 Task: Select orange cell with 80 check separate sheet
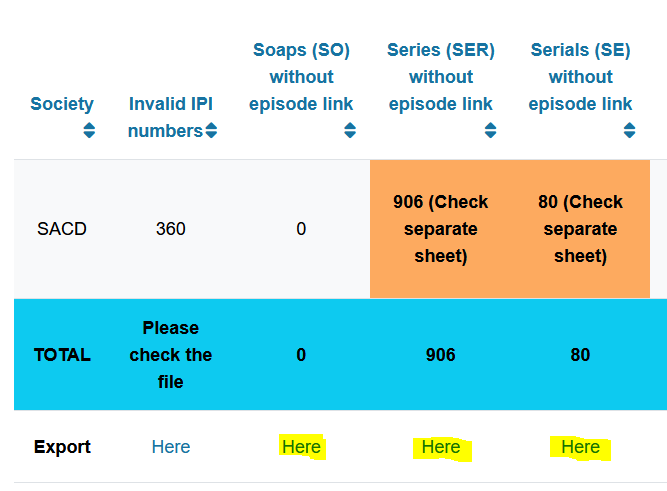click(580, 229)
